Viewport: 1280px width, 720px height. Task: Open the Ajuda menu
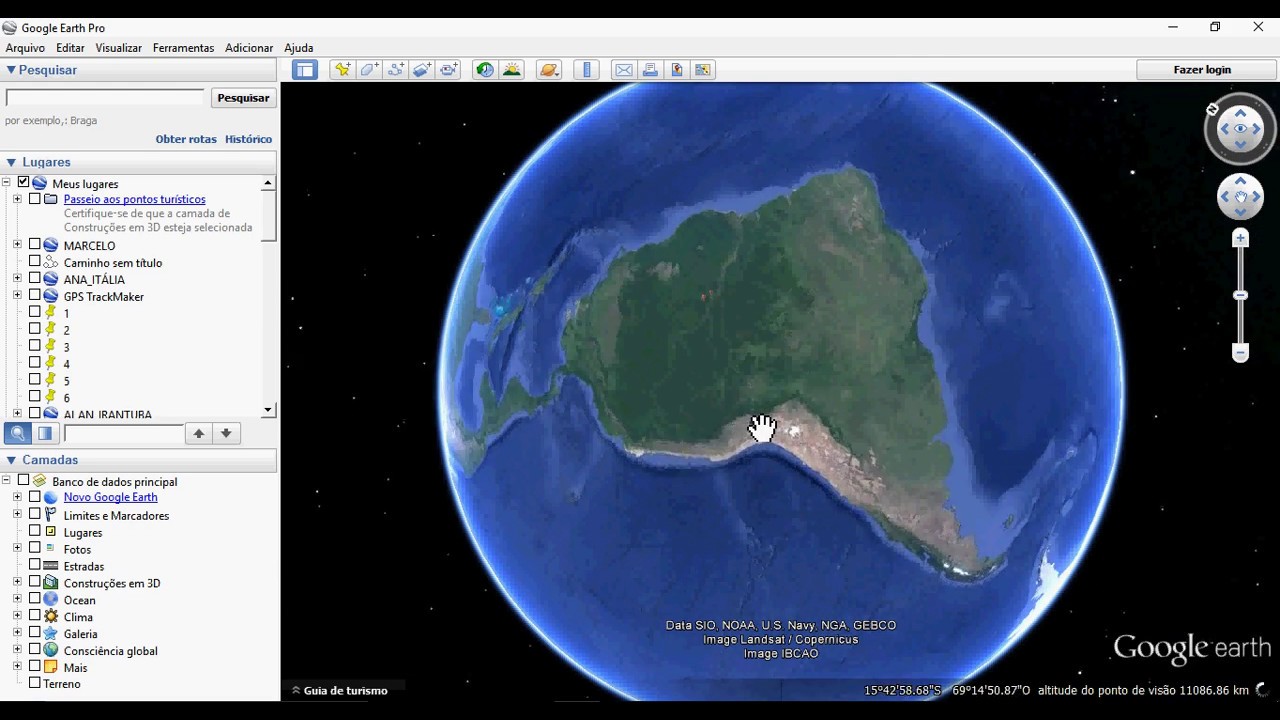pyautogui.click(x=299, y=48)
